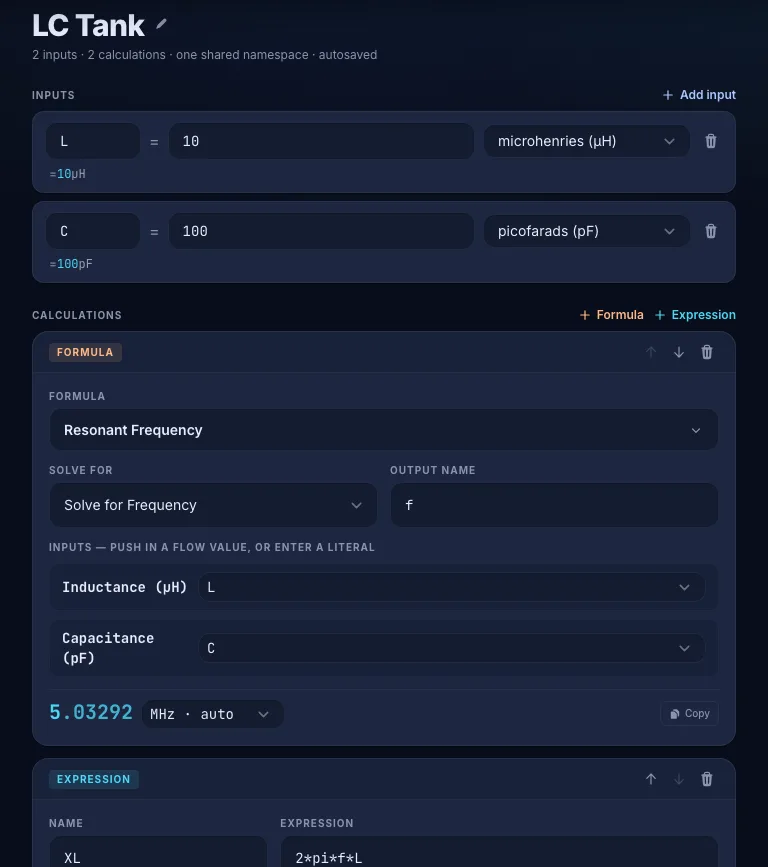Image resolution: width=768 pixels, height=867 pixels.
Task: Copy the 5.03292 result value
Action: (689, 713)
